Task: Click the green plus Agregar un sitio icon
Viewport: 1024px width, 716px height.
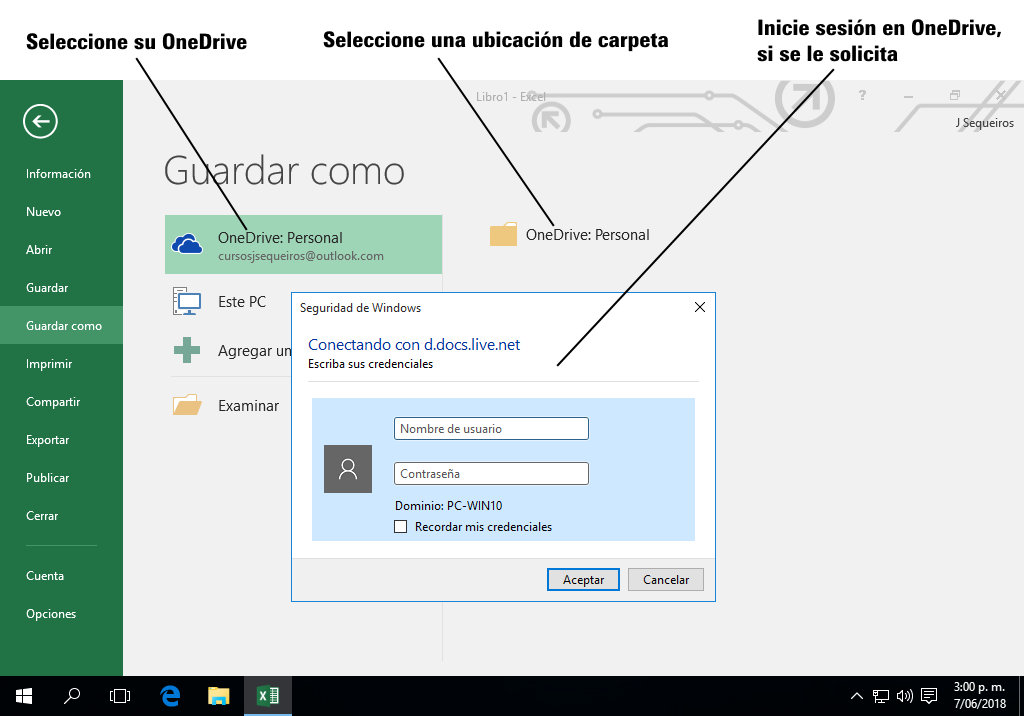Action: pos(187,350)
